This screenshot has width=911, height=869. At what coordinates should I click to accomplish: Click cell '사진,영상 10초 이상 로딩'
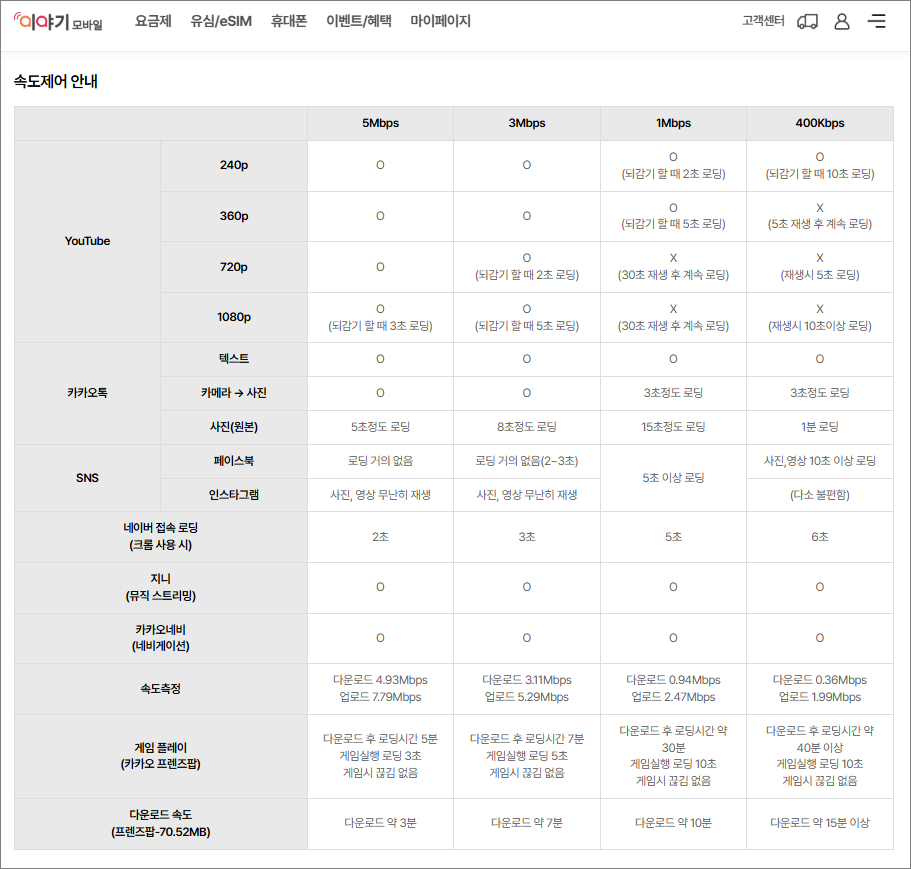[x=820, y=461]
